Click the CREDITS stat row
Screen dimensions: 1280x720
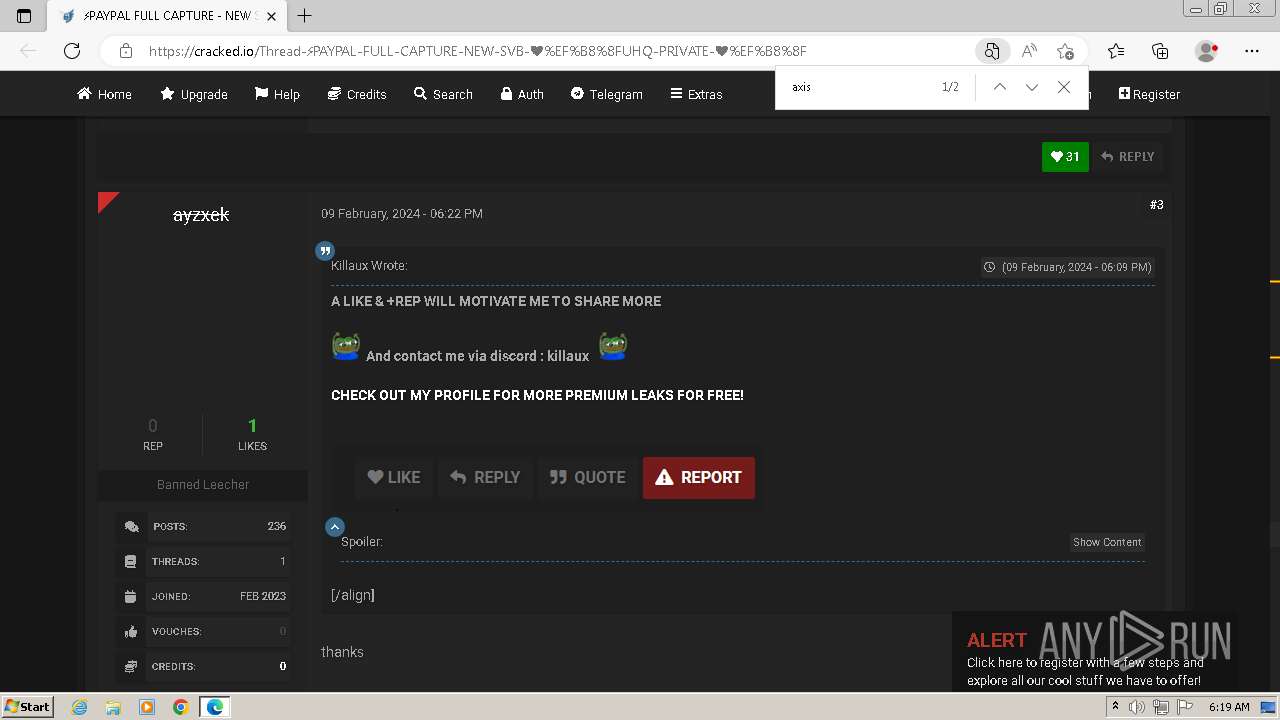pos(203,666)
